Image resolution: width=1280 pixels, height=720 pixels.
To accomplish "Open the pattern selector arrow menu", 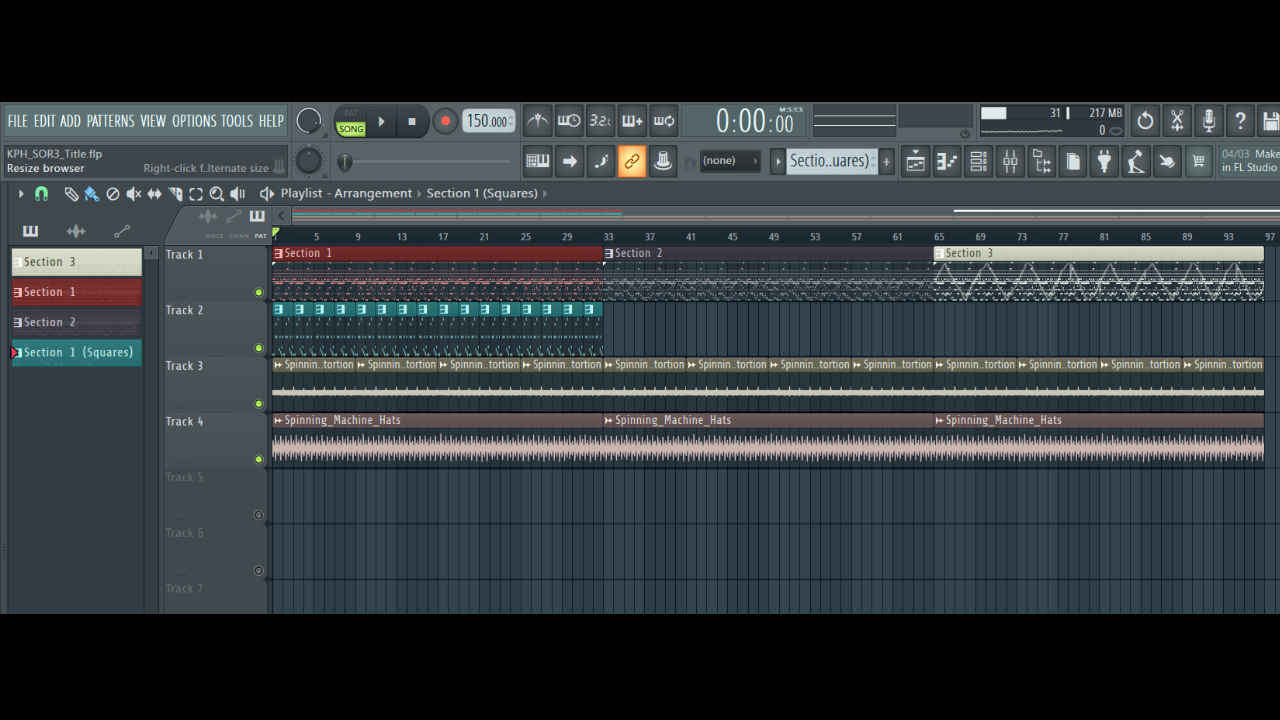I will (778, 161).
